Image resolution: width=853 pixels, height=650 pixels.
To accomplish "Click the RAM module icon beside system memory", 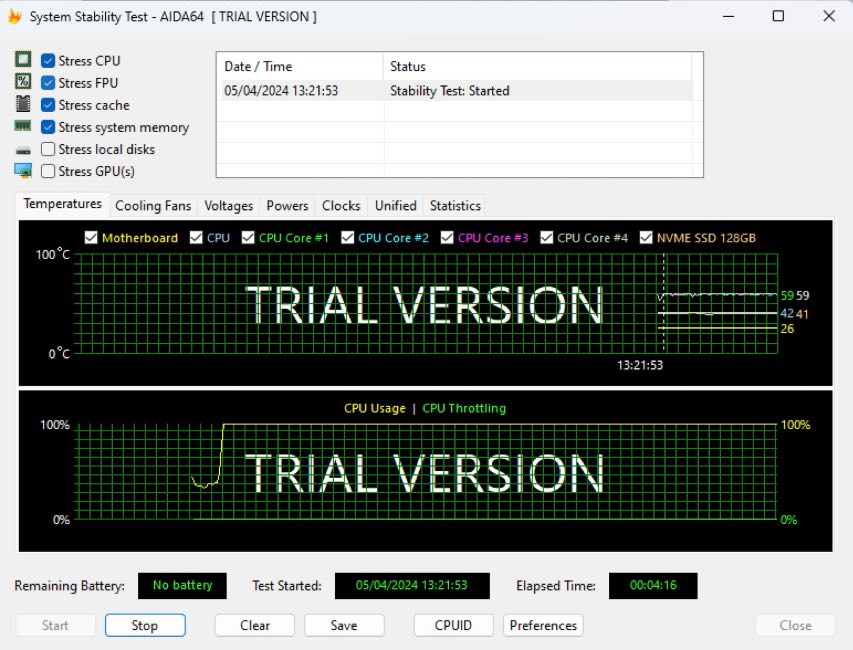I will click(23, 126).
